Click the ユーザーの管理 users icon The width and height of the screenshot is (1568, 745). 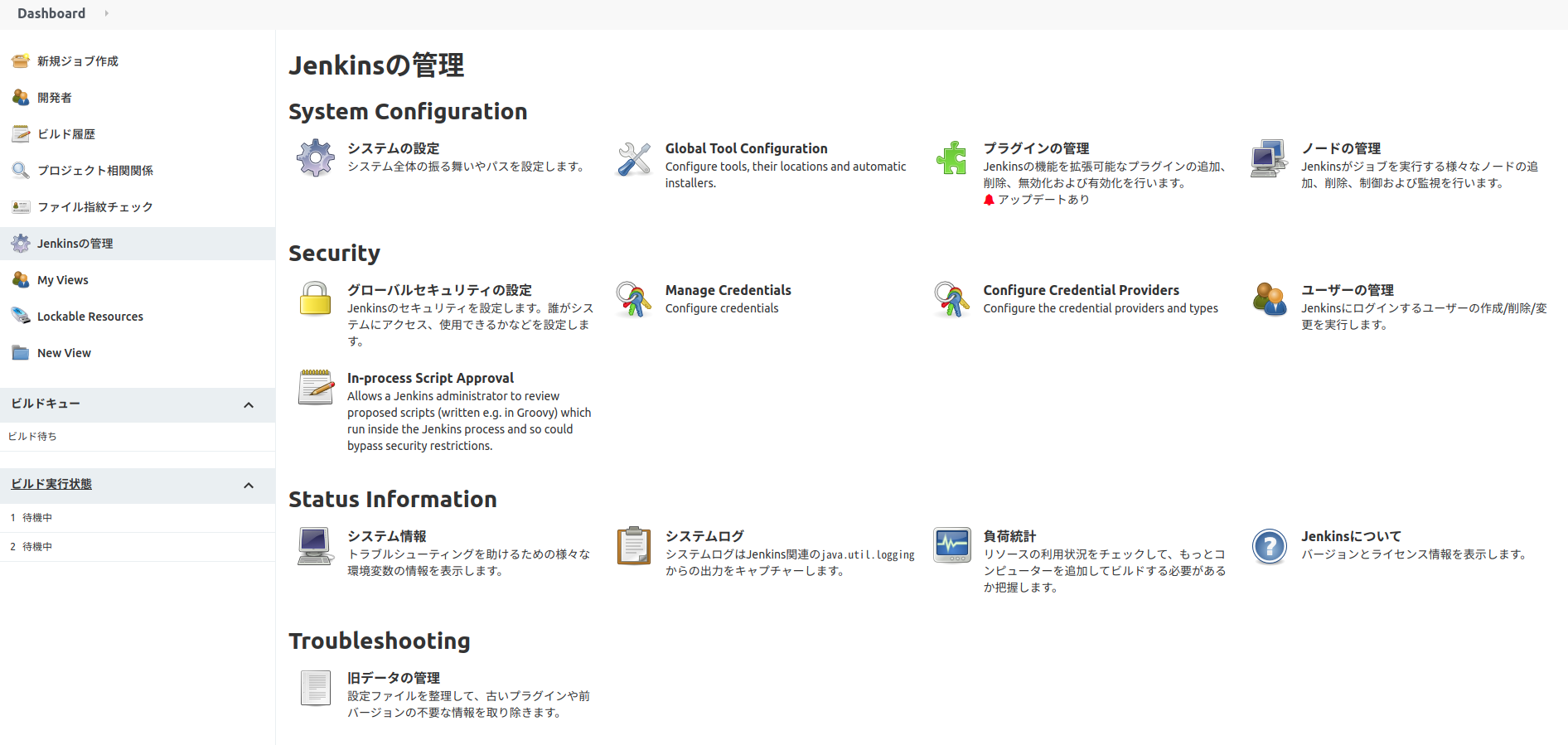click(1270, 300)
